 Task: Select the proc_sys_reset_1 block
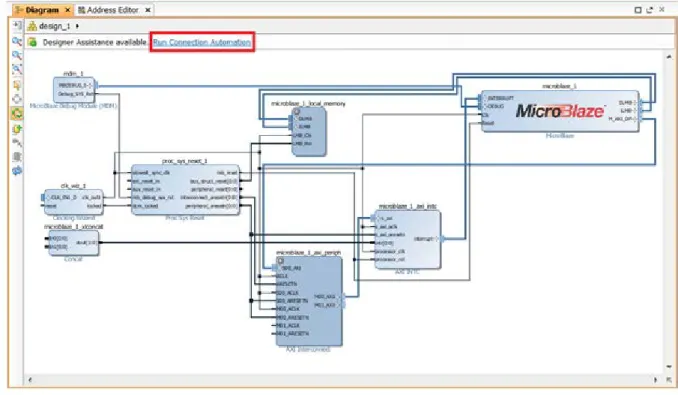[185, 189]
